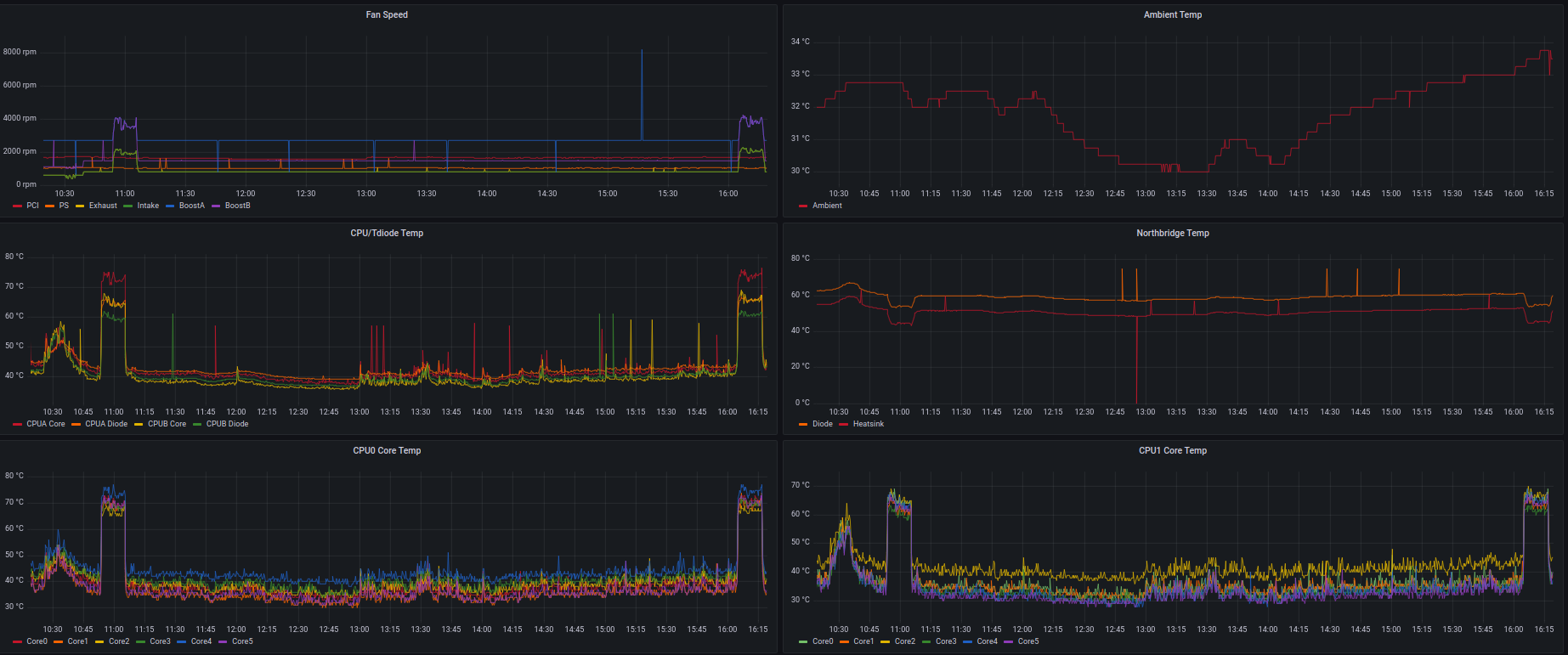1568x655 pixels.
Task: Open the CPU1 Core Temp panel title menu
Action: (x=1173, y=450)
